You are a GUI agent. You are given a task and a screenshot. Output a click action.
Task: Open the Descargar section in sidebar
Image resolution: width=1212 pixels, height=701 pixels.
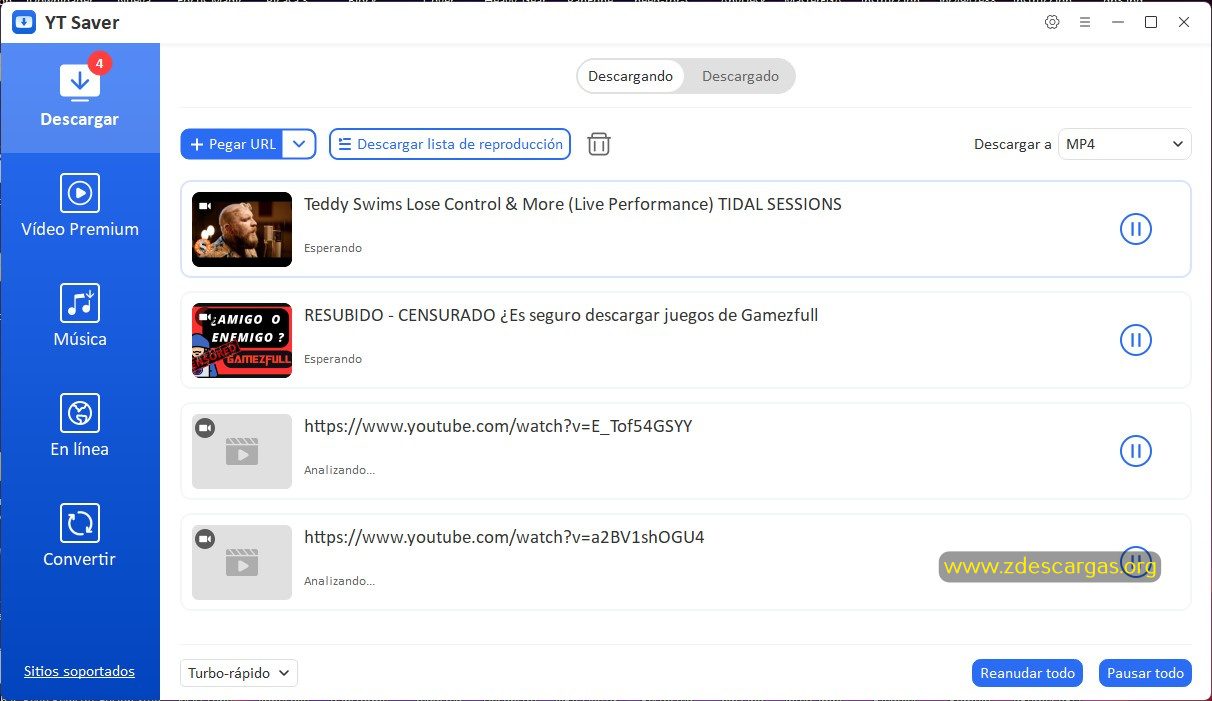pos(80,97)
